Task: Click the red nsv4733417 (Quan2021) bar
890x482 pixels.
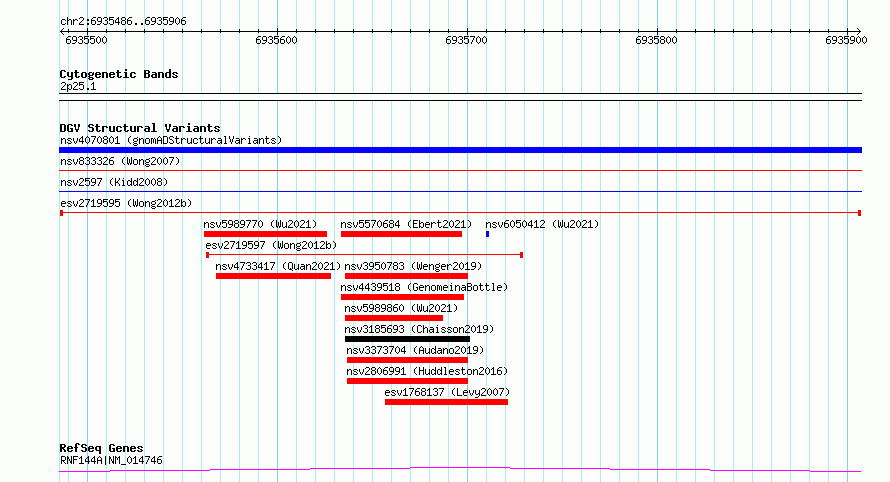Action: pos(273,276)
